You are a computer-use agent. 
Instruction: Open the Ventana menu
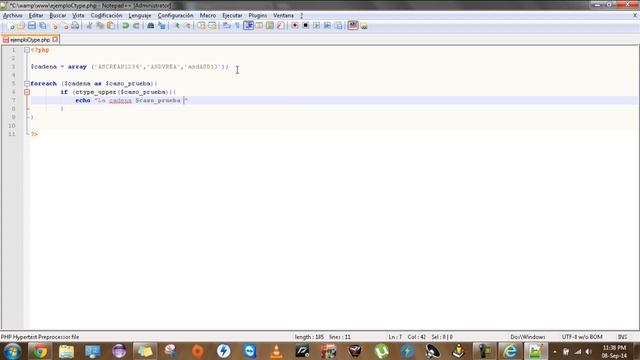[x=283, y=16]
